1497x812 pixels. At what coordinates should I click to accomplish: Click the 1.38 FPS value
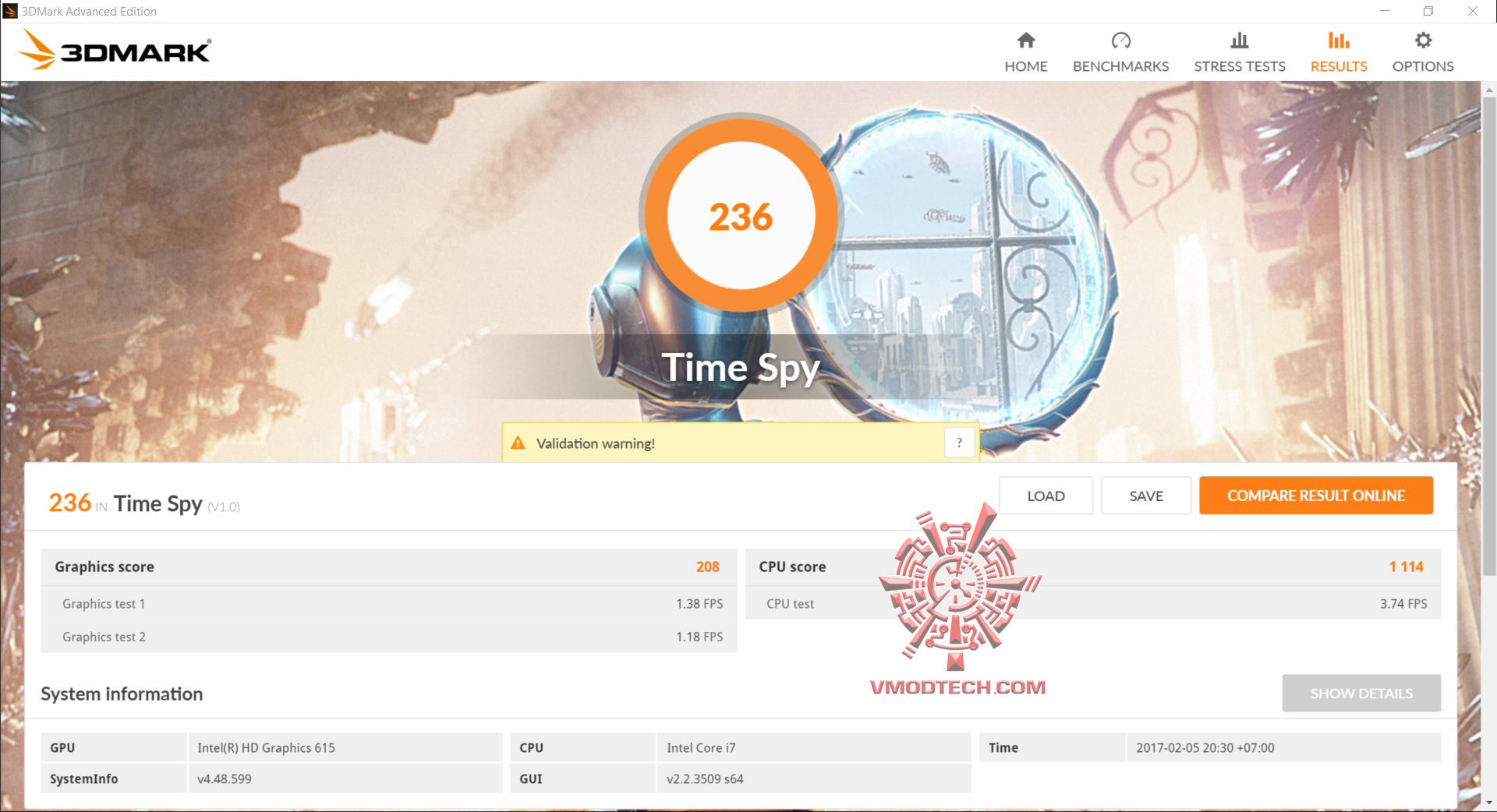(x=699, y=604)
